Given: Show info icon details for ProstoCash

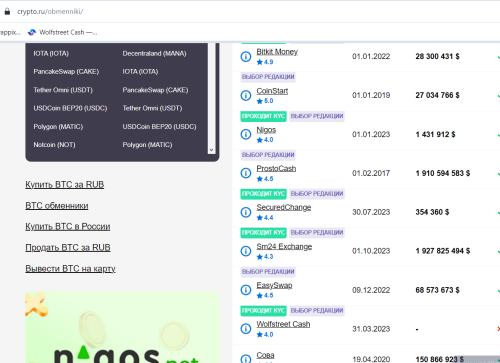Looking at the screenshot, I should pyautogui.click(x=246, y=173).
